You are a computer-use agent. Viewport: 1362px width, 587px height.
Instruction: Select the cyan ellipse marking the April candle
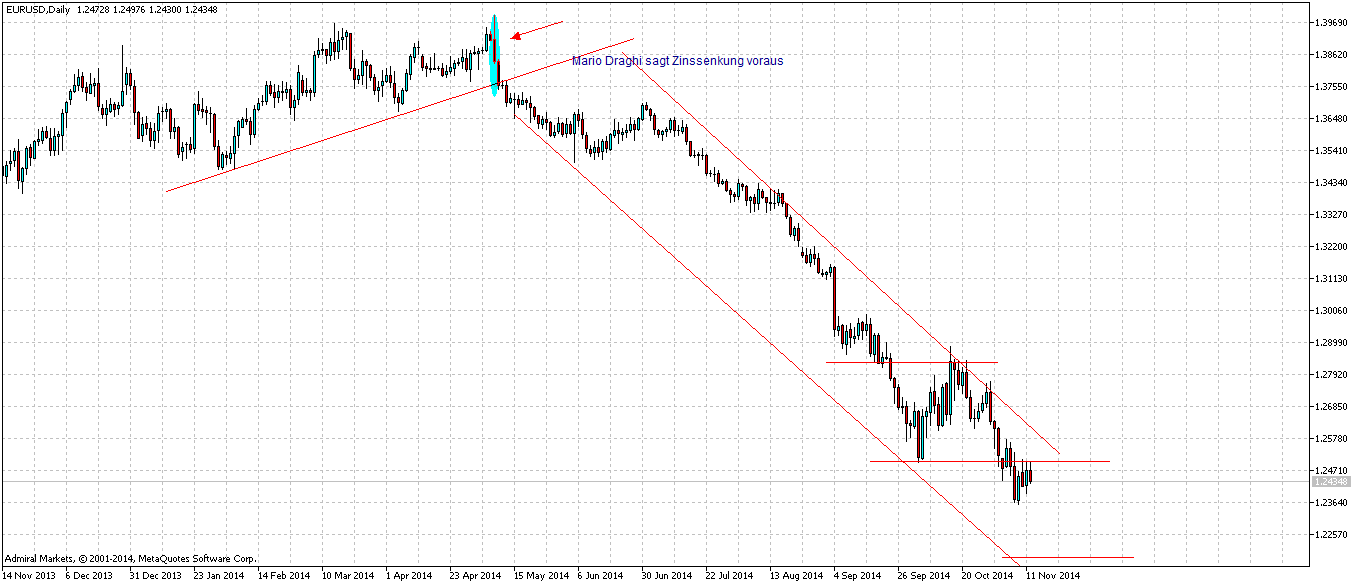tap(494, 56)
